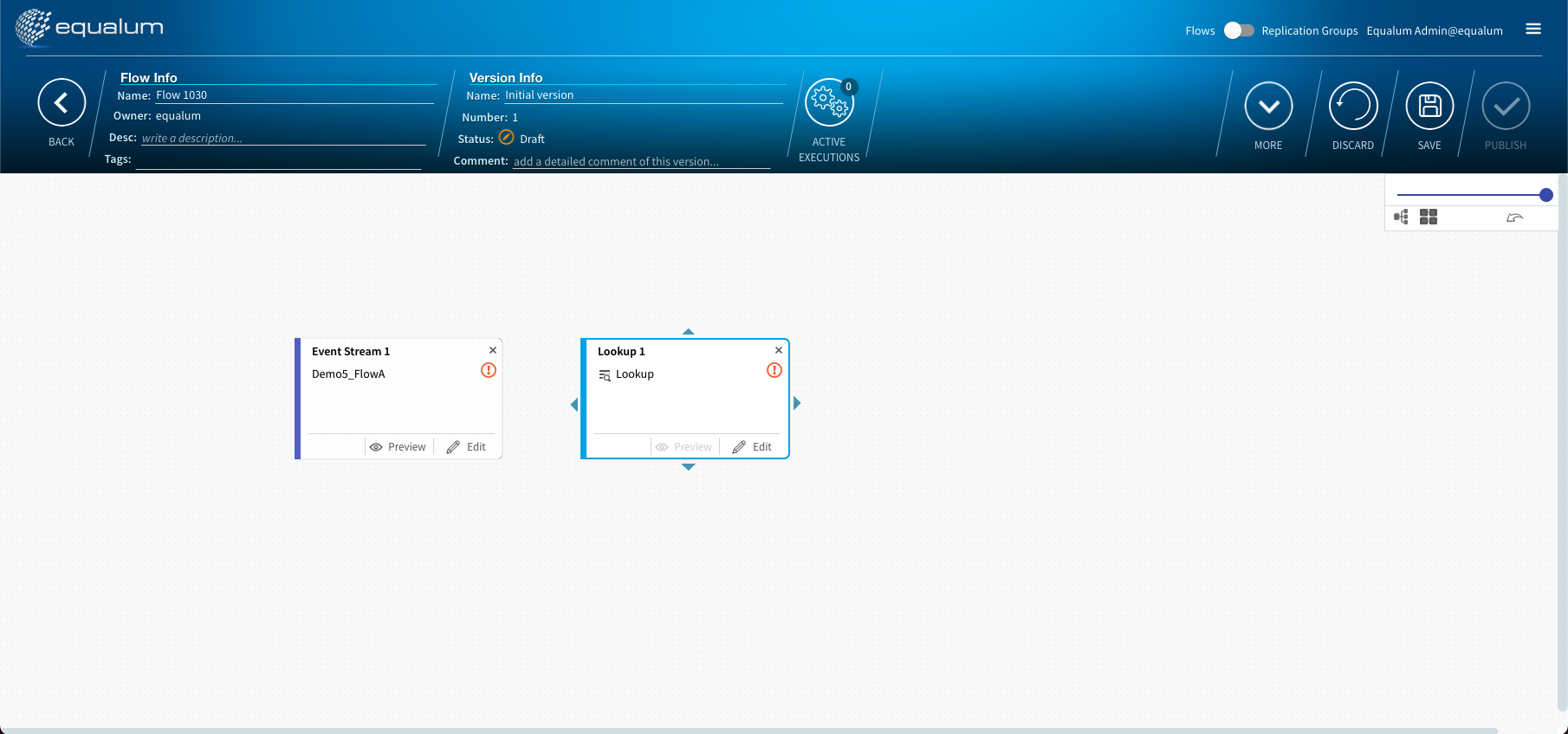Edit the Lookup 1 node

[x=752, y=447]
